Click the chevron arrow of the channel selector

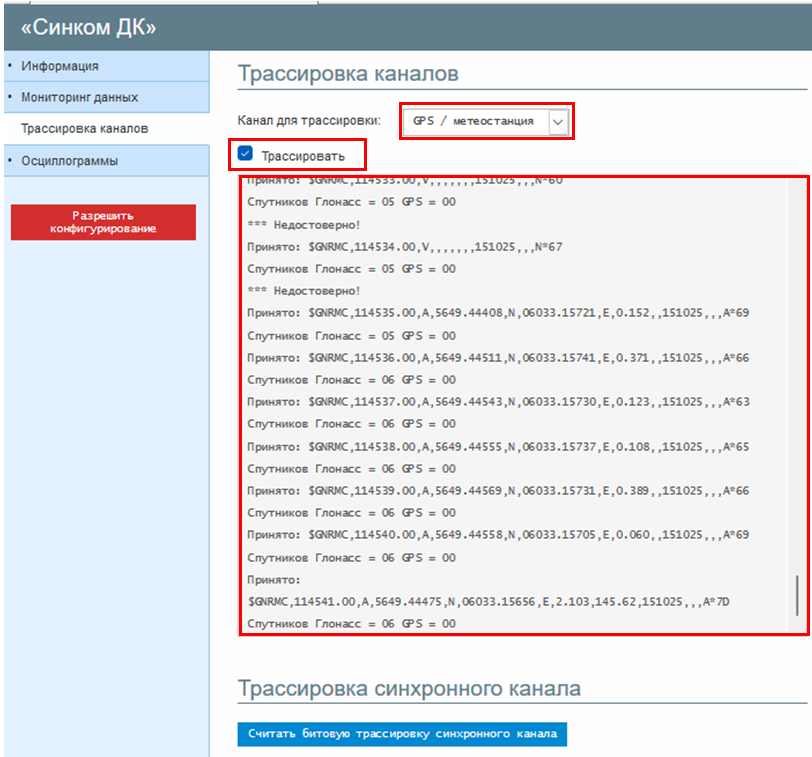[558, 122]
